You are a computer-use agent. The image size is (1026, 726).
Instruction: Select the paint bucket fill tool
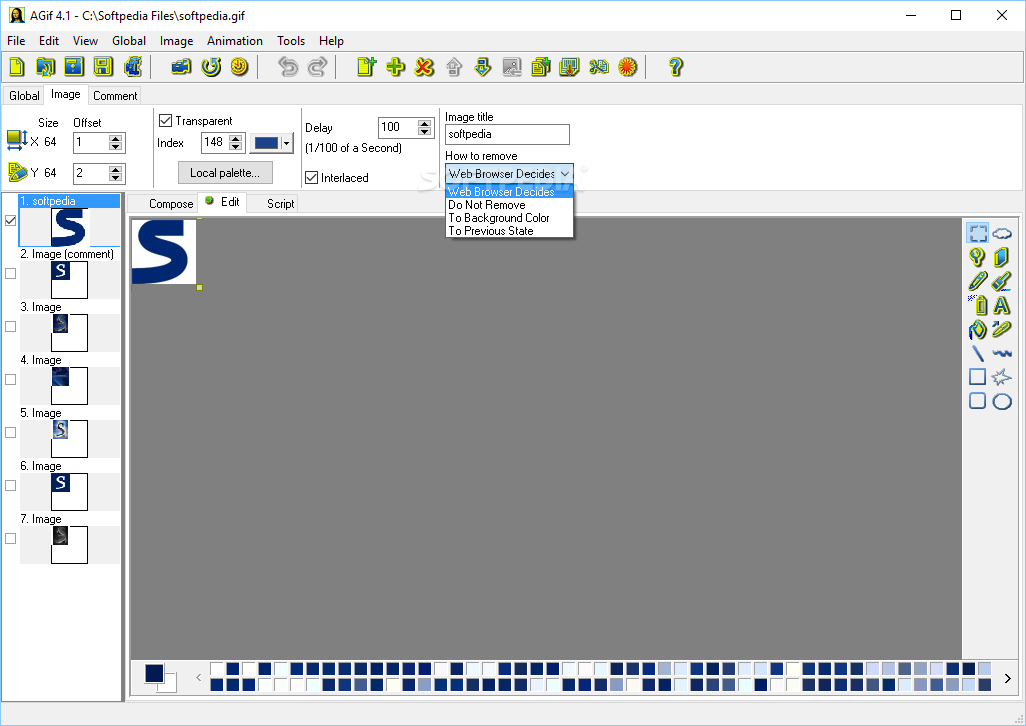click(978, 329)
